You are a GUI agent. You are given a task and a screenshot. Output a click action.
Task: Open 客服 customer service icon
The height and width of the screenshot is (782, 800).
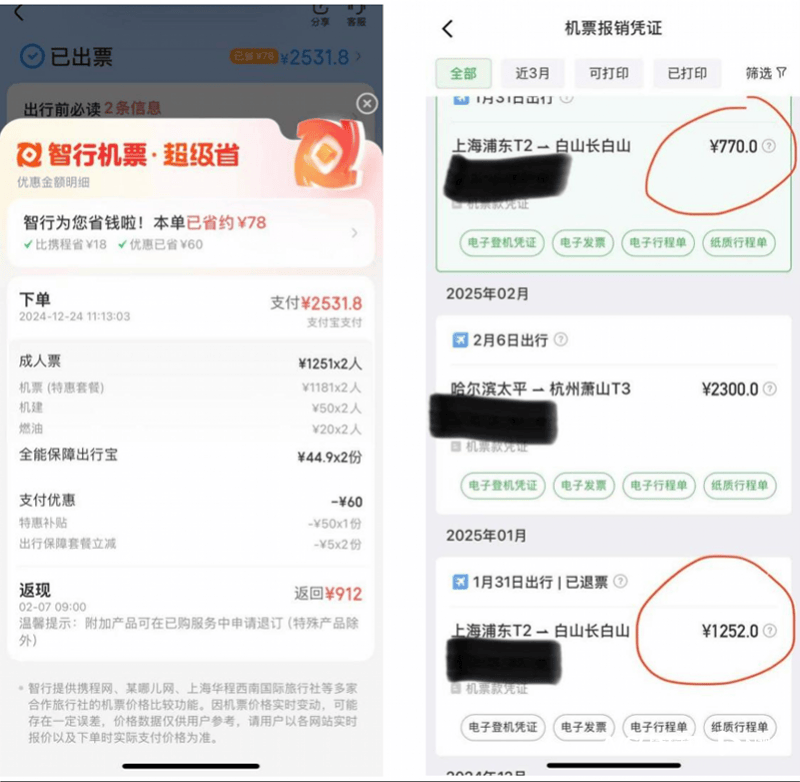(356, 14)
